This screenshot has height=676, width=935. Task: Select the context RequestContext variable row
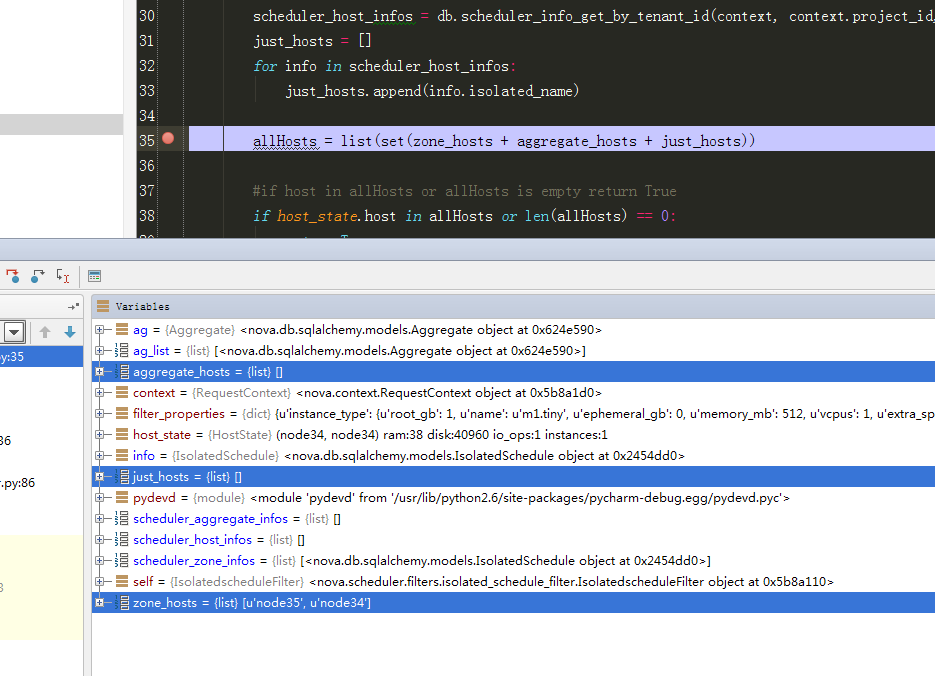(513, 392)
